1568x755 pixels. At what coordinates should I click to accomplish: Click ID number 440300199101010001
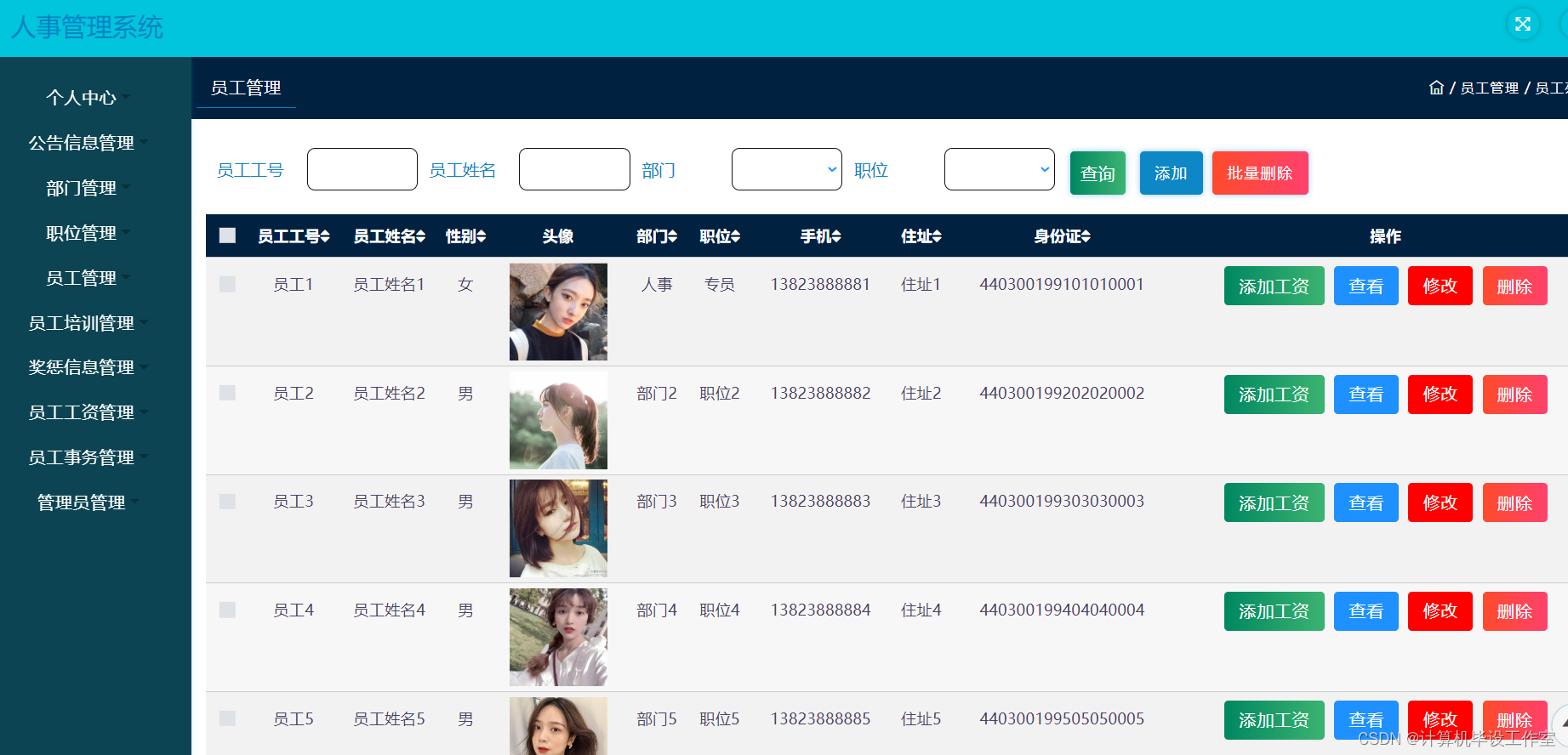1062,284
